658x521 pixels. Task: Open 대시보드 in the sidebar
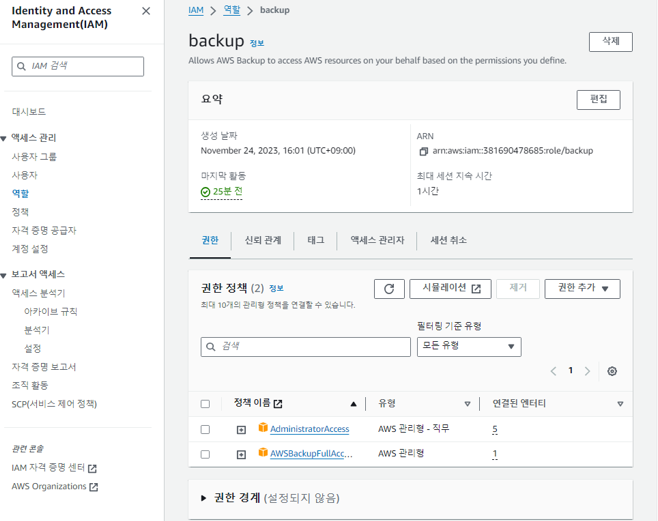(29, 112)
